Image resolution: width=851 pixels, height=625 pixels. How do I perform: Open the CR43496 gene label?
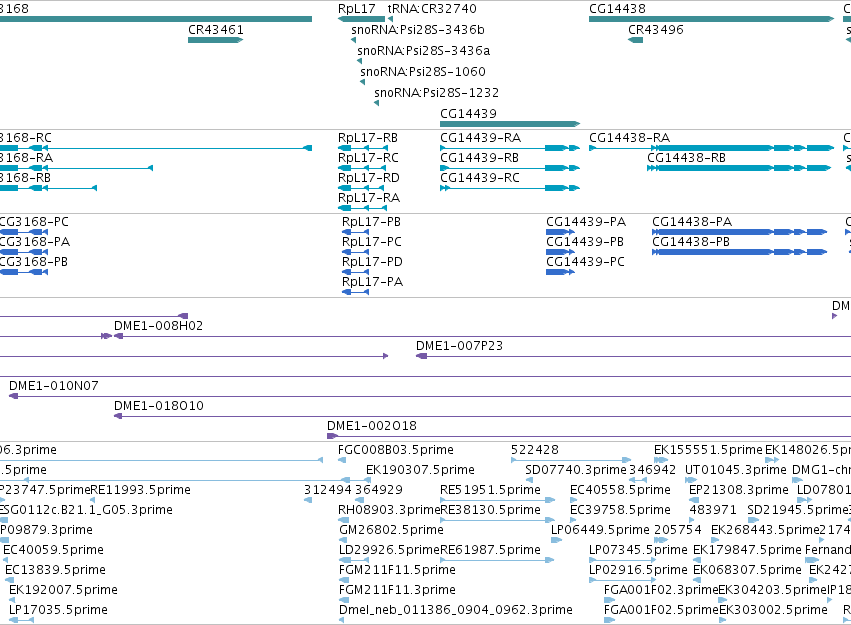coord(656,30)
